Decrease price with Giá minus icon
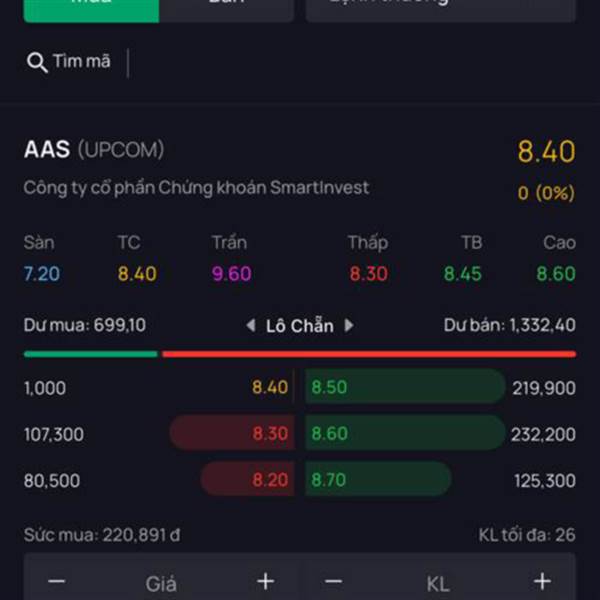This screenshot has width=600, height=600. 57,582
